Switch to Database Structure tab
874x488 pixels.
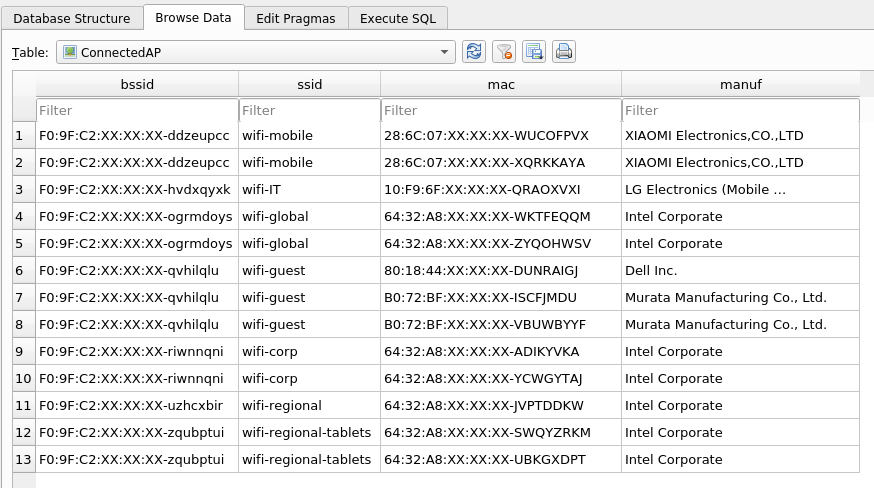[72, 18]
